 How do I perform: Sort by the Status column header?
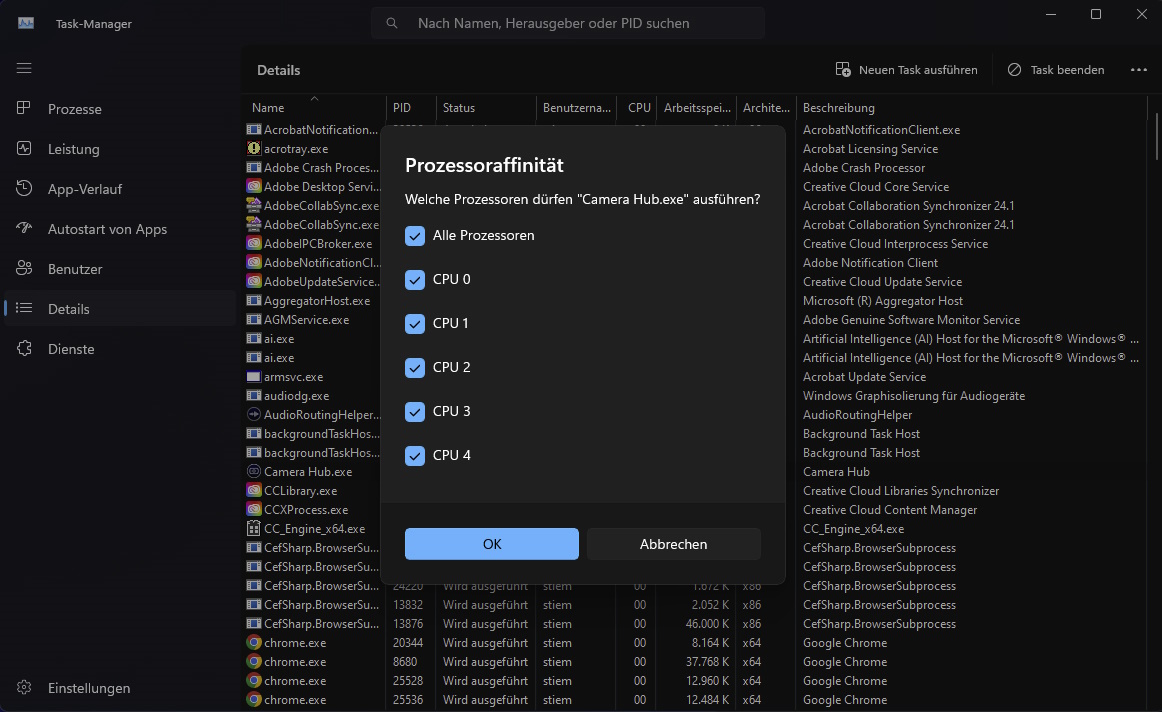(485, 107)
